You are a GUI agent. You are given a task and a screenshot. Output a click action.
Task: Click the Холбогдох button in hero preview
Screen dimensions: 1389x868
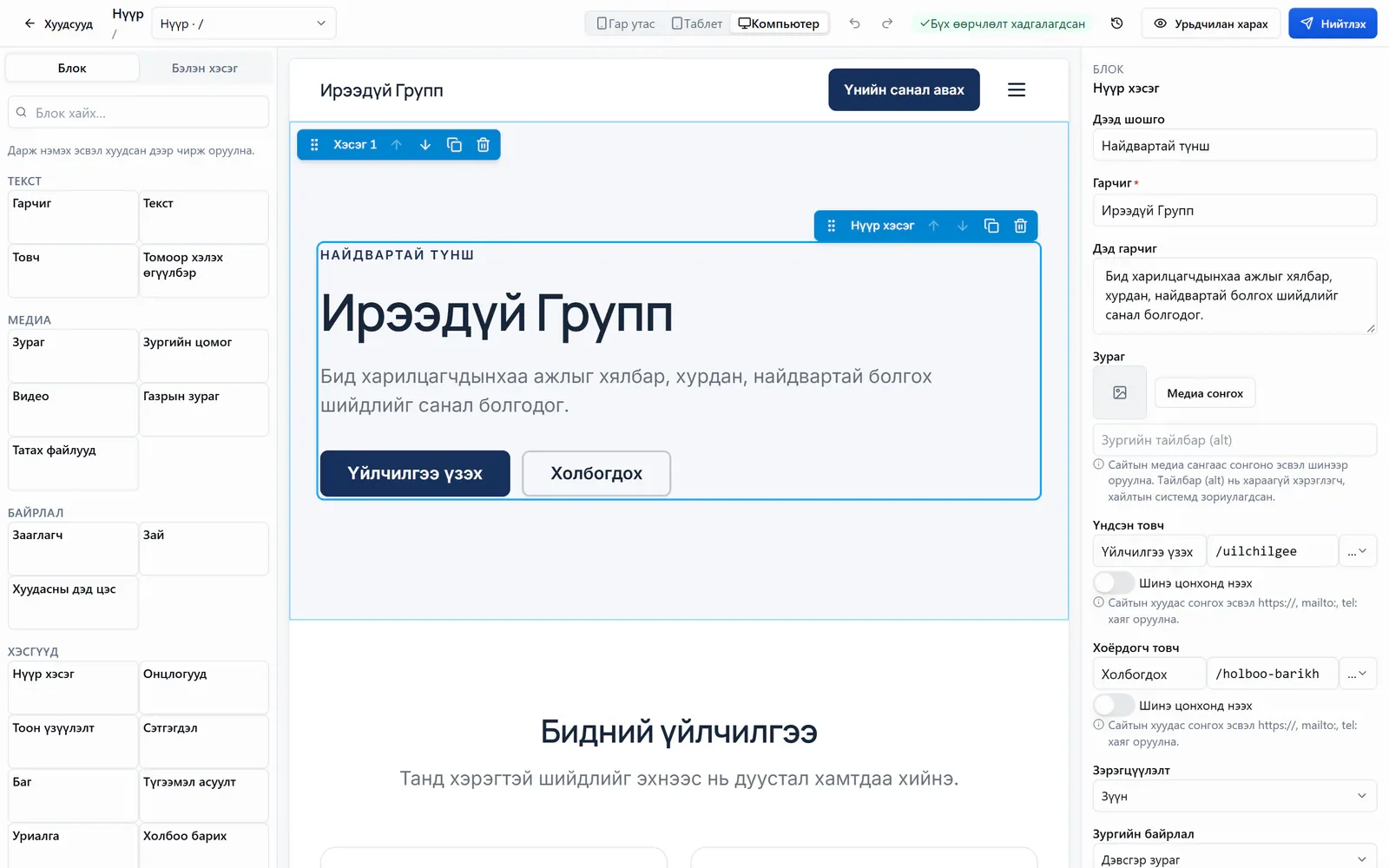tap(596, 473)
